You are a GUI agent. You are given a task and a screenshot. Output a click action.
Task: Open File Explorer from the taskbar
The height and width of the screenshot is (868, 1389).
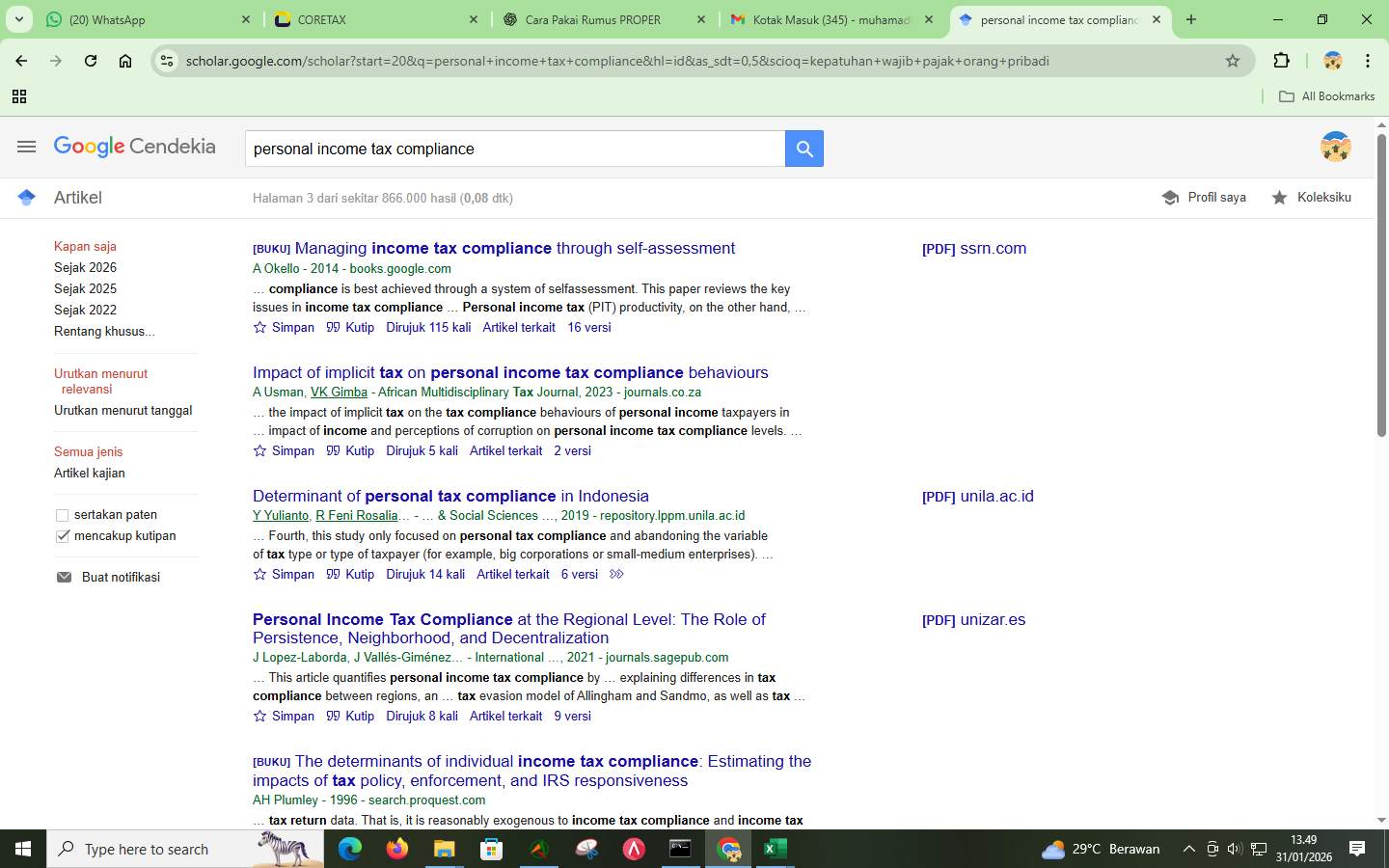tap(444, 849)
